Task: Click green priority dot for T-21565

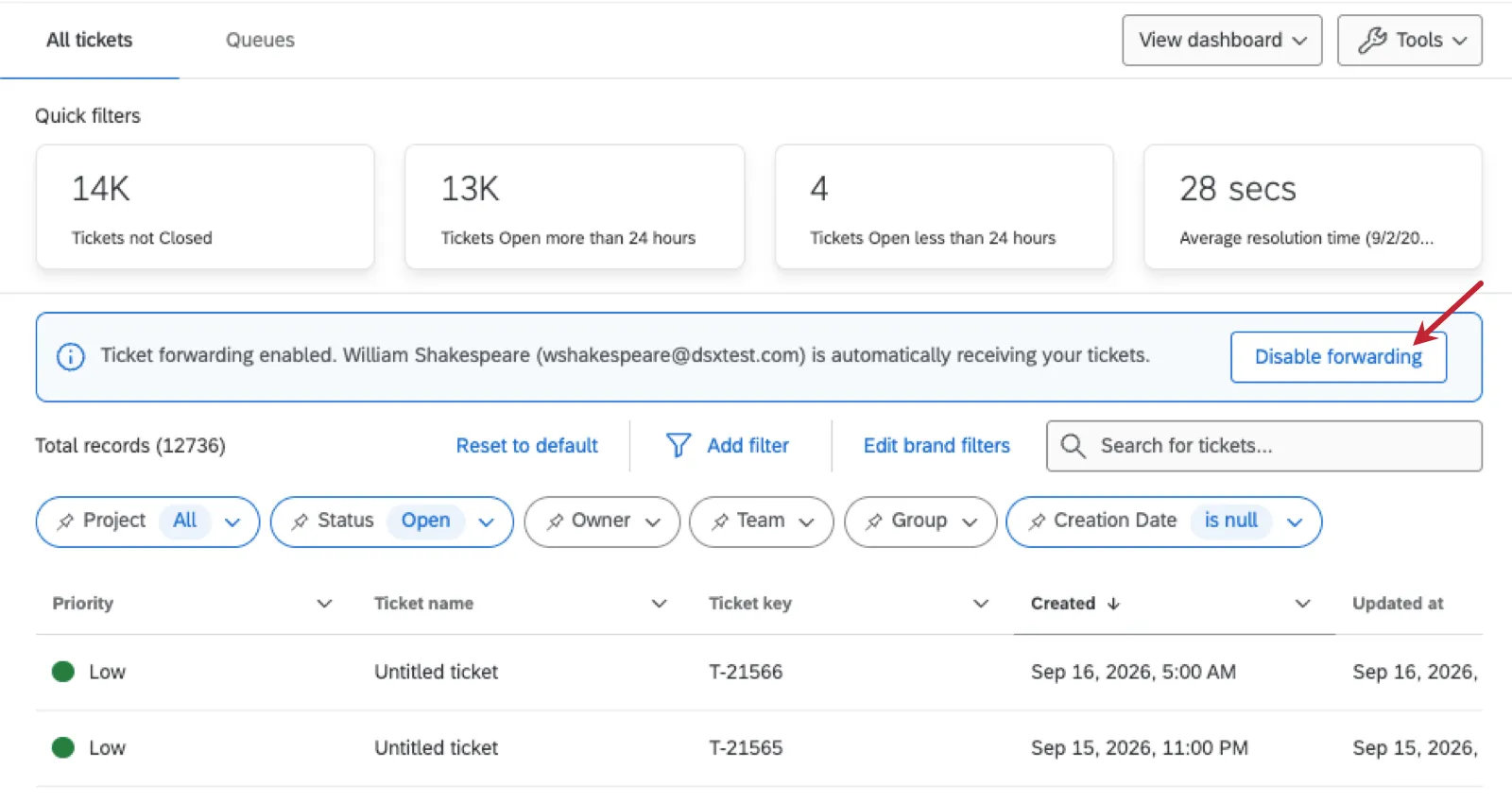Action: [x=63, y=747]
